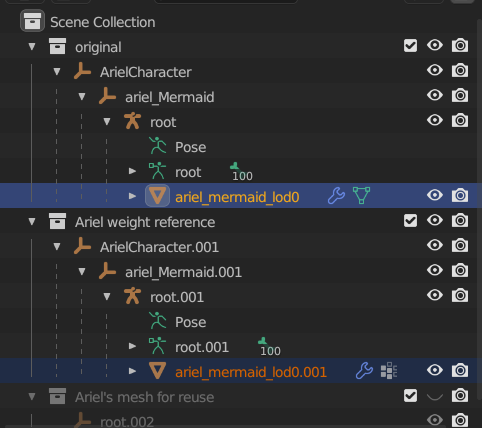Collapse the ArielCharacter.001 hierarchy
The width and height of the screenshot is (482, 428).
point(57,246)
